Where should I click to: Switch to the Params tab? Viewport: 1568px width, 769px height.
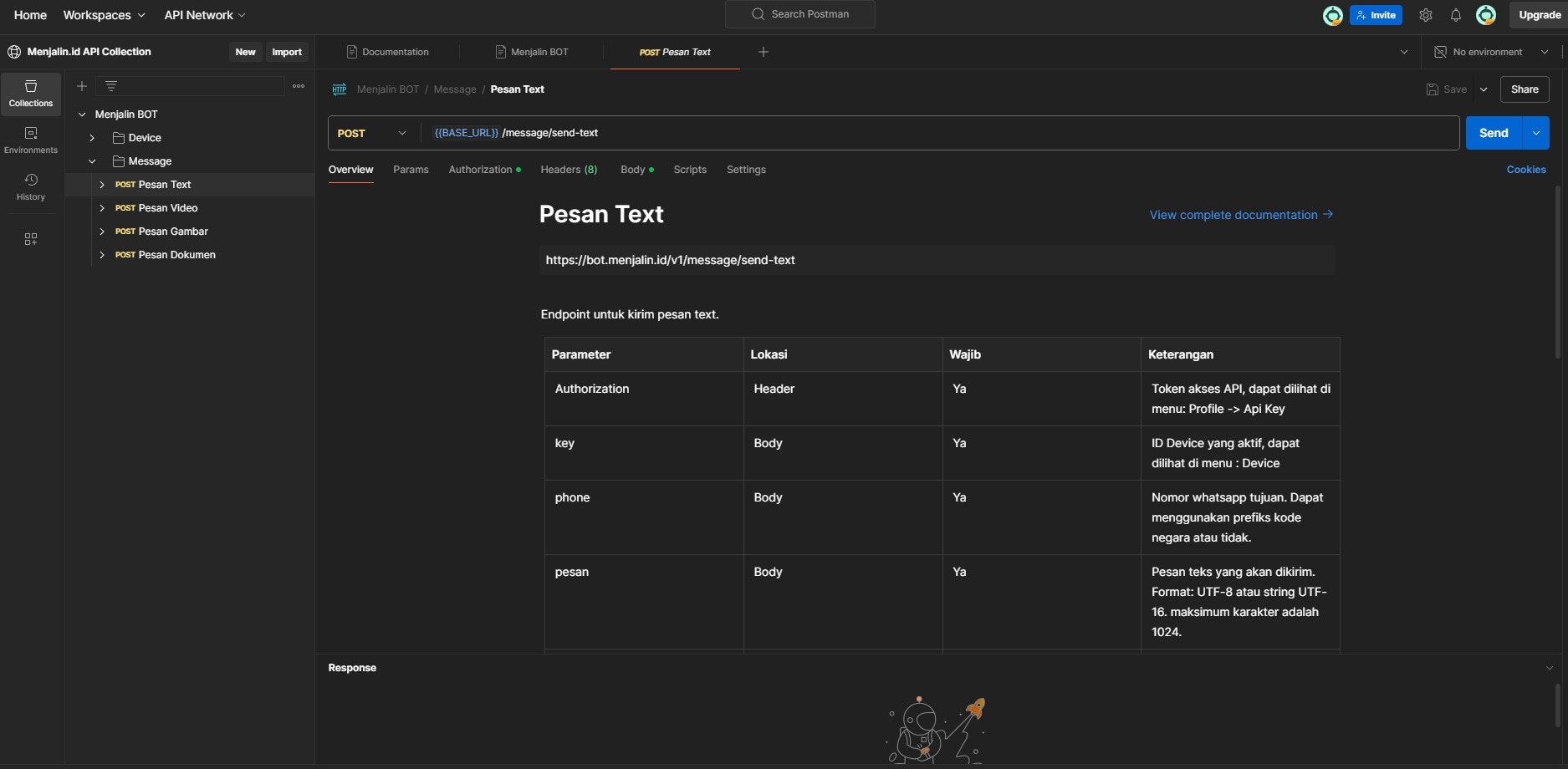coord(411,170)
